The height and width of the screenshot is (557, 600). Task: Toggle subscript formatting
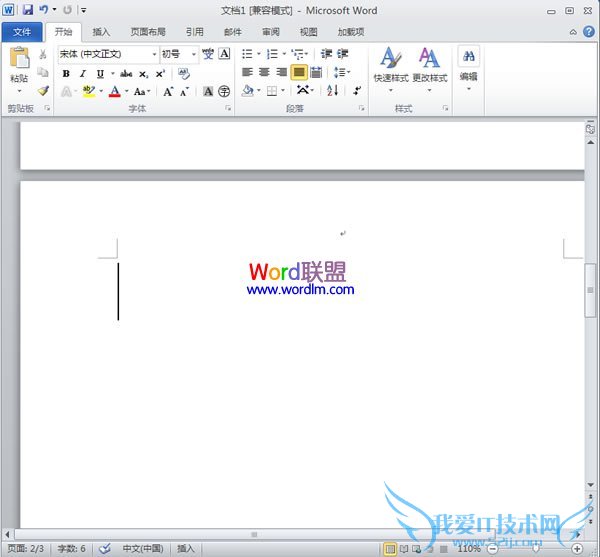click(143, 73)
